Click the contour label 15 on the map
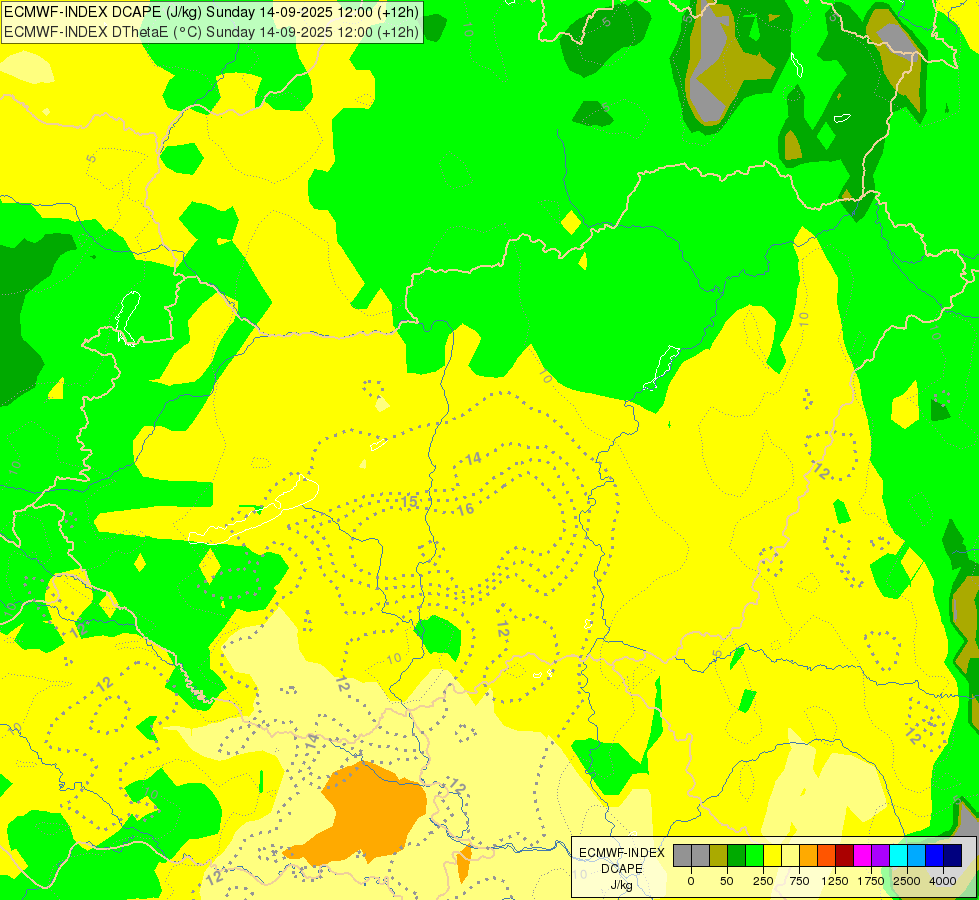 410,502
